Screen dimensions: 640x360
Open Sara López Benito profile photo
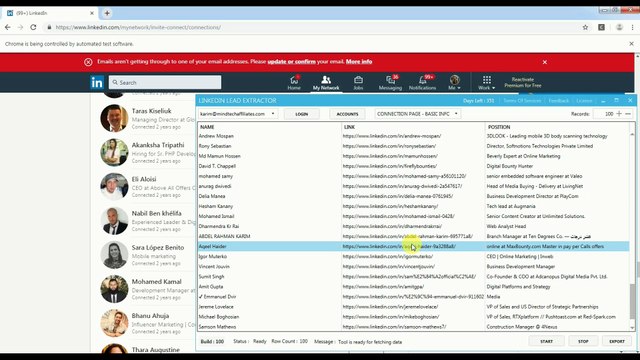click(114, 255)
